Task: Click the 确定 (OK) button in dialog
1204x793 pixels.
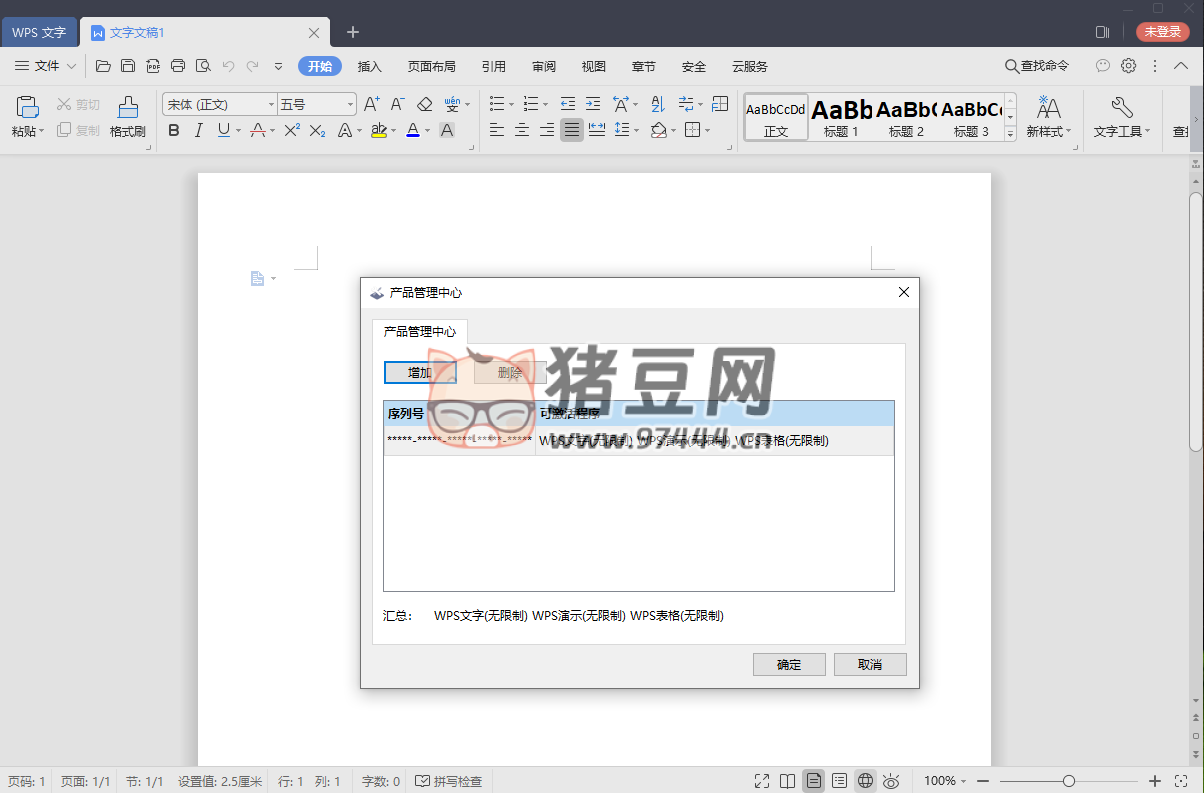Action: [x=789, y=664]
